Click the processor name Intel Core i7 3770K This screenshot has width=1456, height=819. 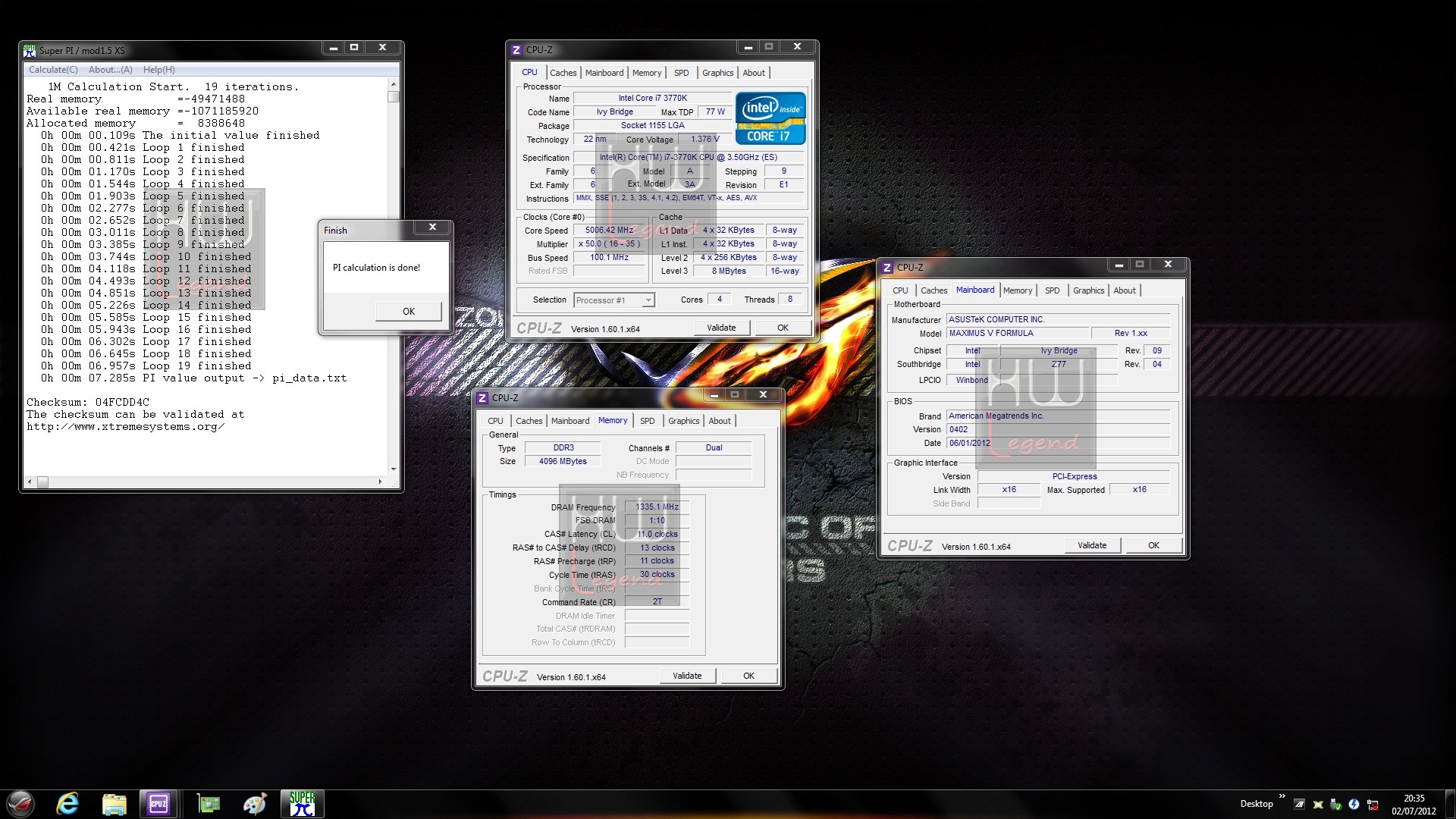(x=652, y=99)
